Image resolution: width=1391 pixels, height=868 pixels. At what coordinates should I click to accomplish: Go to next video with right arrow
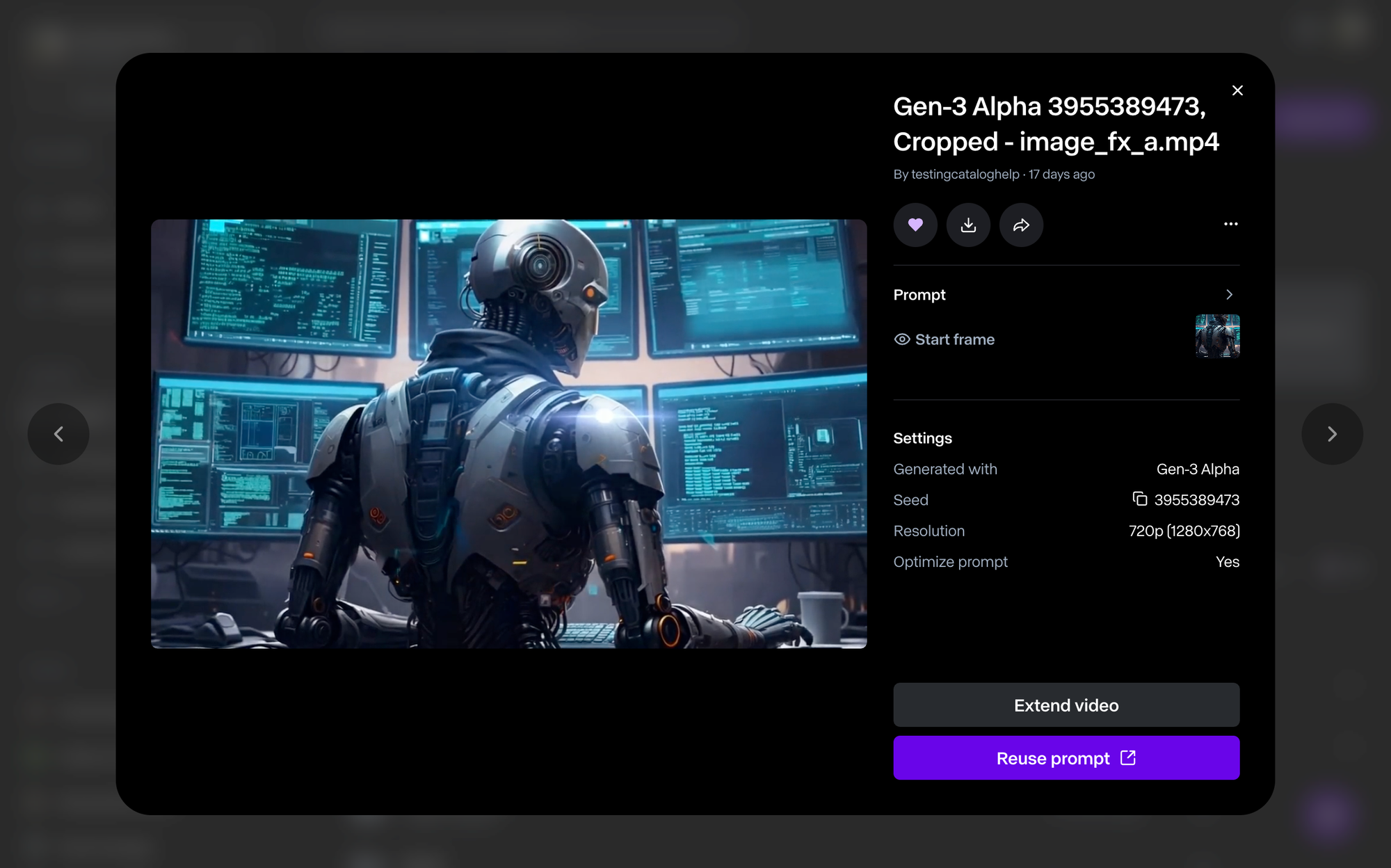pos(1332,434)
